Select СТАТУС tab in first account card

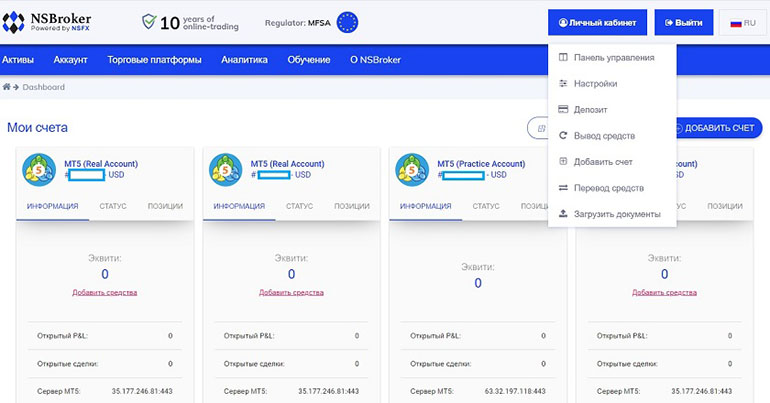pyautogui.click(x=113, y=206)
